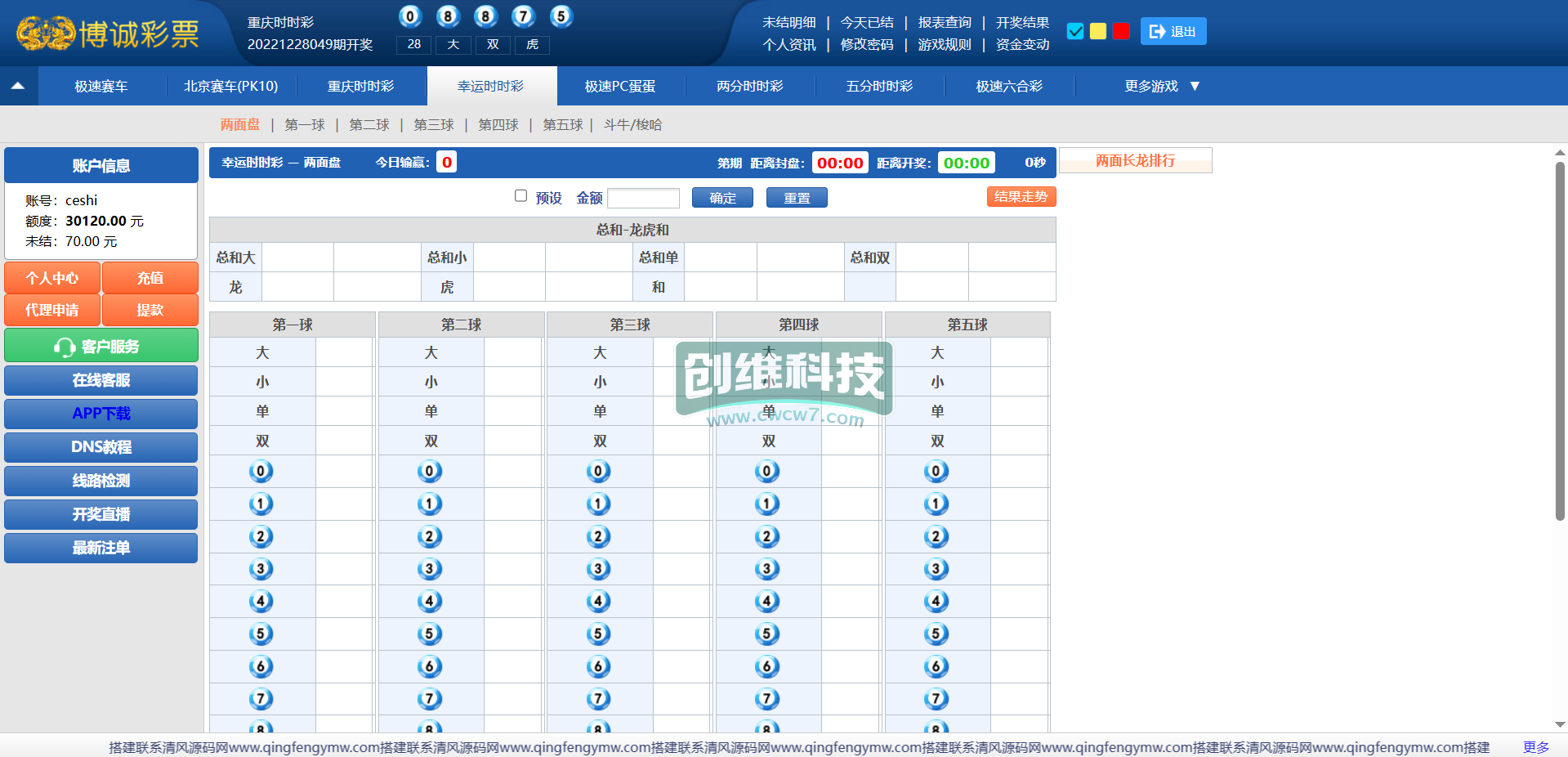This screenshot has height=757, width=1568.
Task: Switch to the 北京赛车(PK10) tab
Action: click(x=231, y=86)
